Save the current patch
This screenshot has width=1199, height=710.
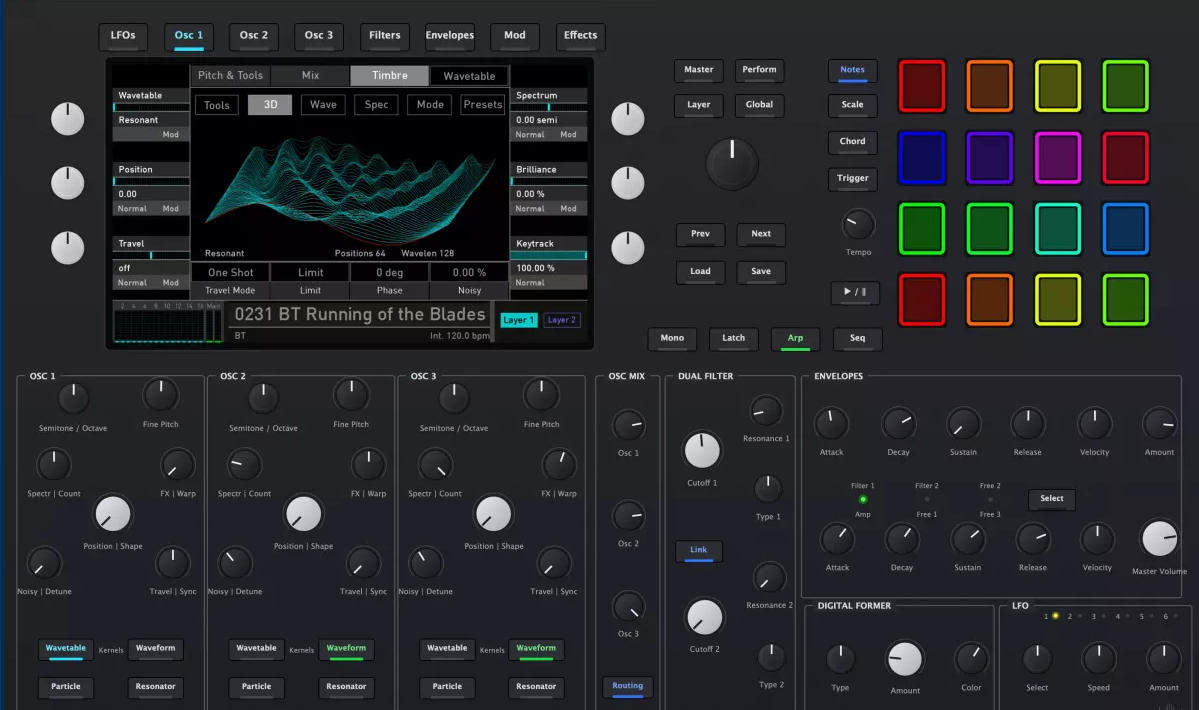pyautogui.click(x=761, y=272)
